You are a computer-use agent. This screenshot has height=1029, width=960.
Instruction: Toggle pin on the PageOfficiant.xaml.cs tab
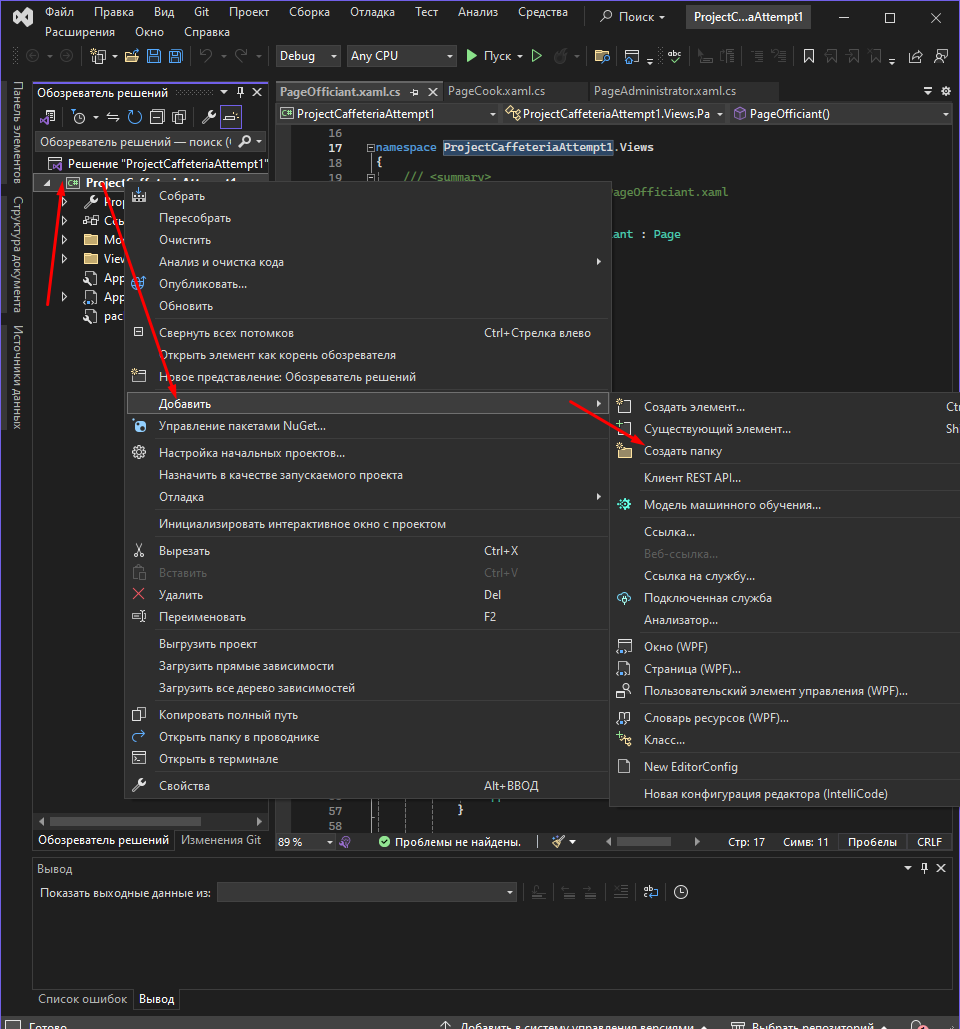pos(414,92)
